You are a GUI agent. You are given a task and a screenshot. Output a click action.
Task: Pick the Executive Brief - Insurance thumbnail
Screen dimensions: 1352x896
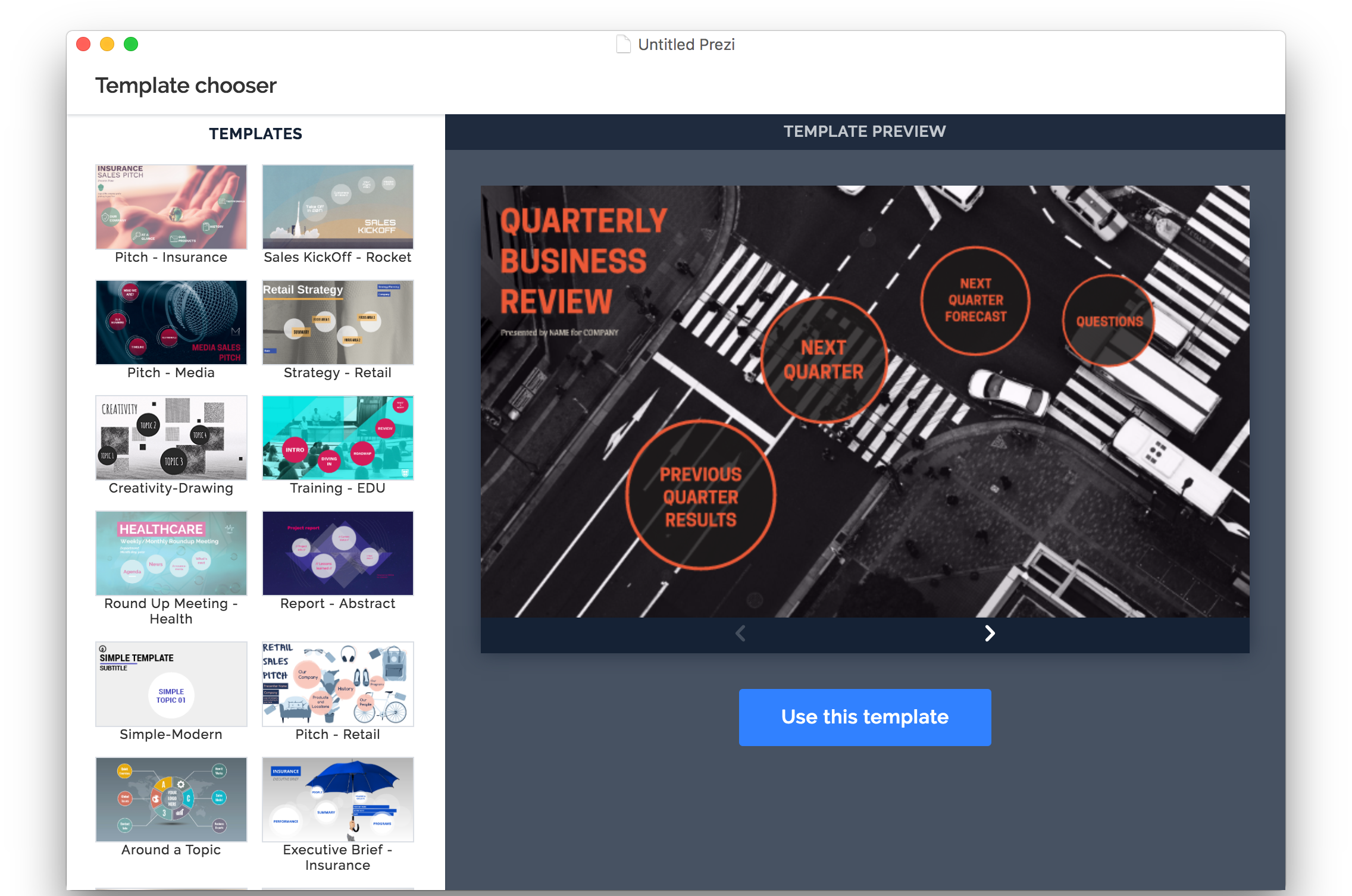(338, 799)
